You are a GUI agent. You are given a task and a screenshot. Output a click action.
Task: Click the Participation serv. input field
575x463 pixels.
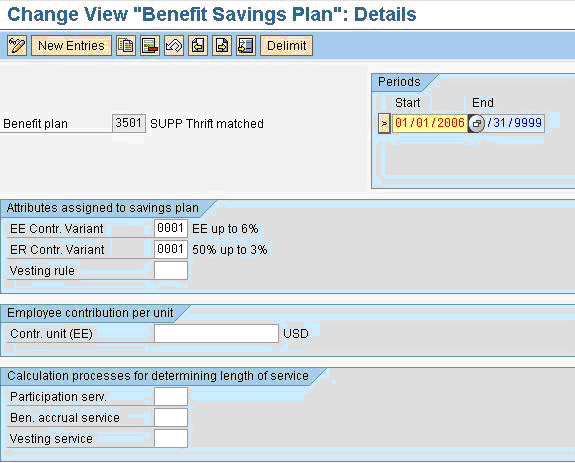click(171, 397)
